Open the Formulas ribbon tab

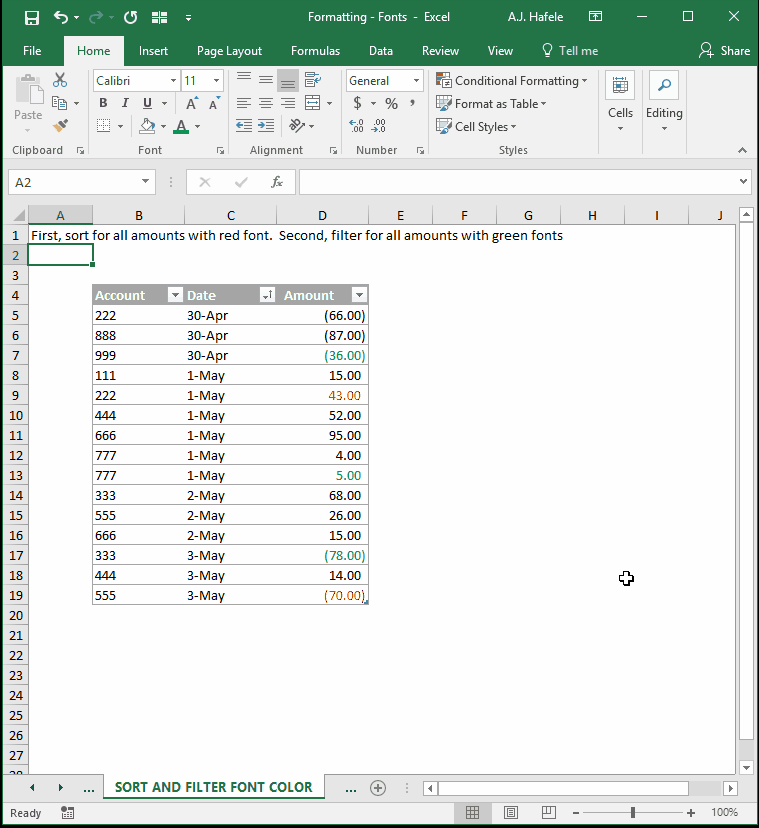(315, 51)
